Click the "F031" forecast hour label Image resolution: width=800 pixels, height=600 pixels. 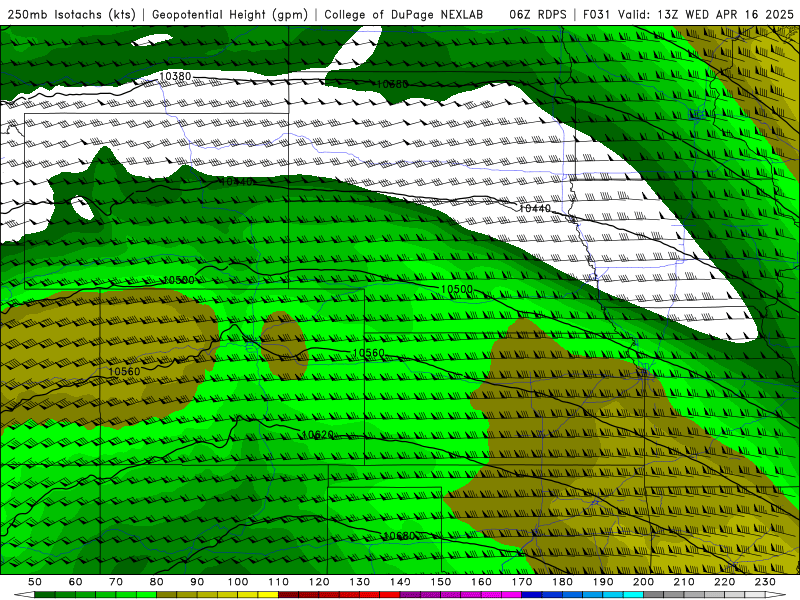click(597, 15)
